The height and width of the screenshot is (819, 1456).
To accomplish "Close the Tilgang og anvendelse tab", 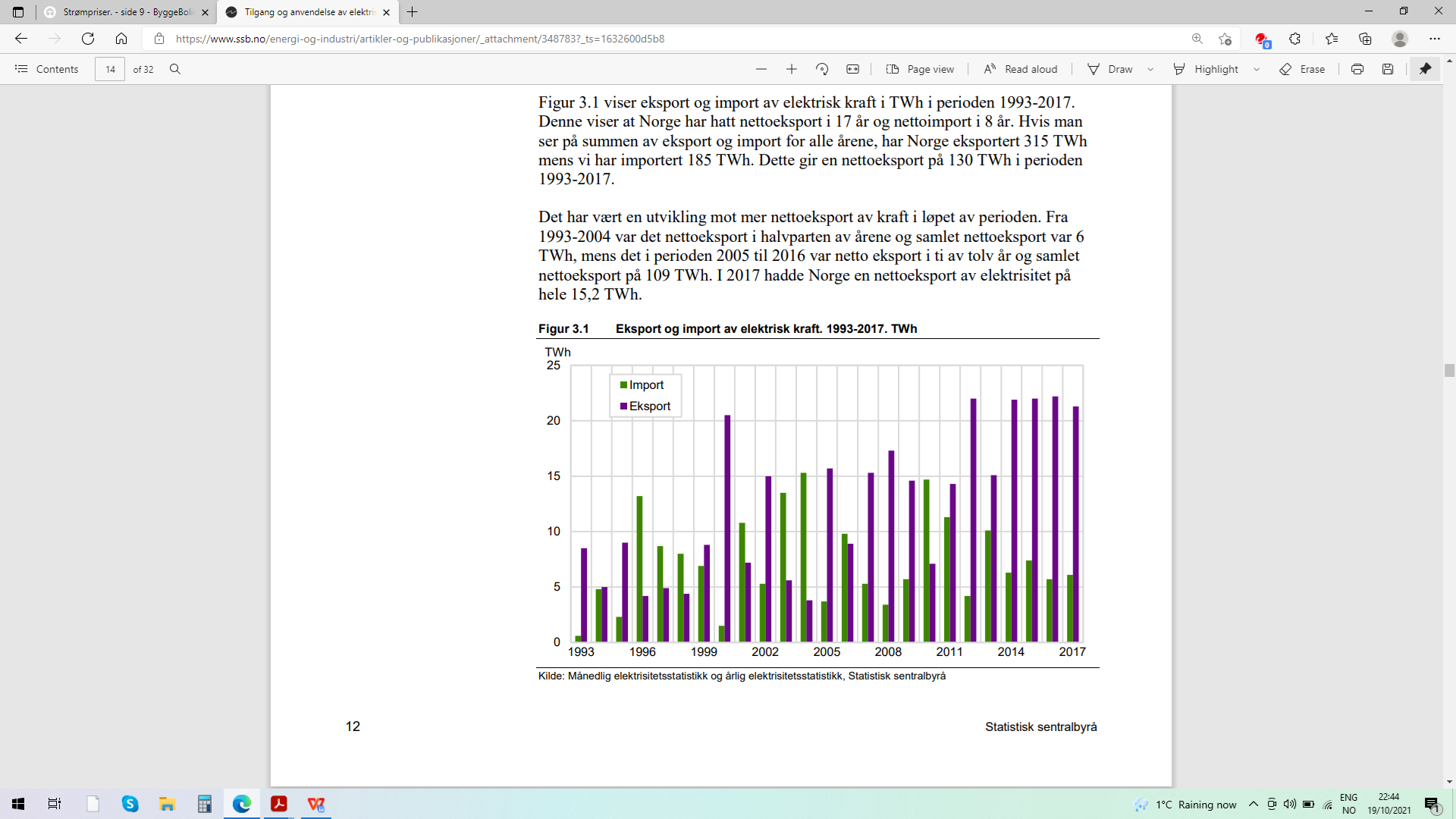I will [386, 12].
